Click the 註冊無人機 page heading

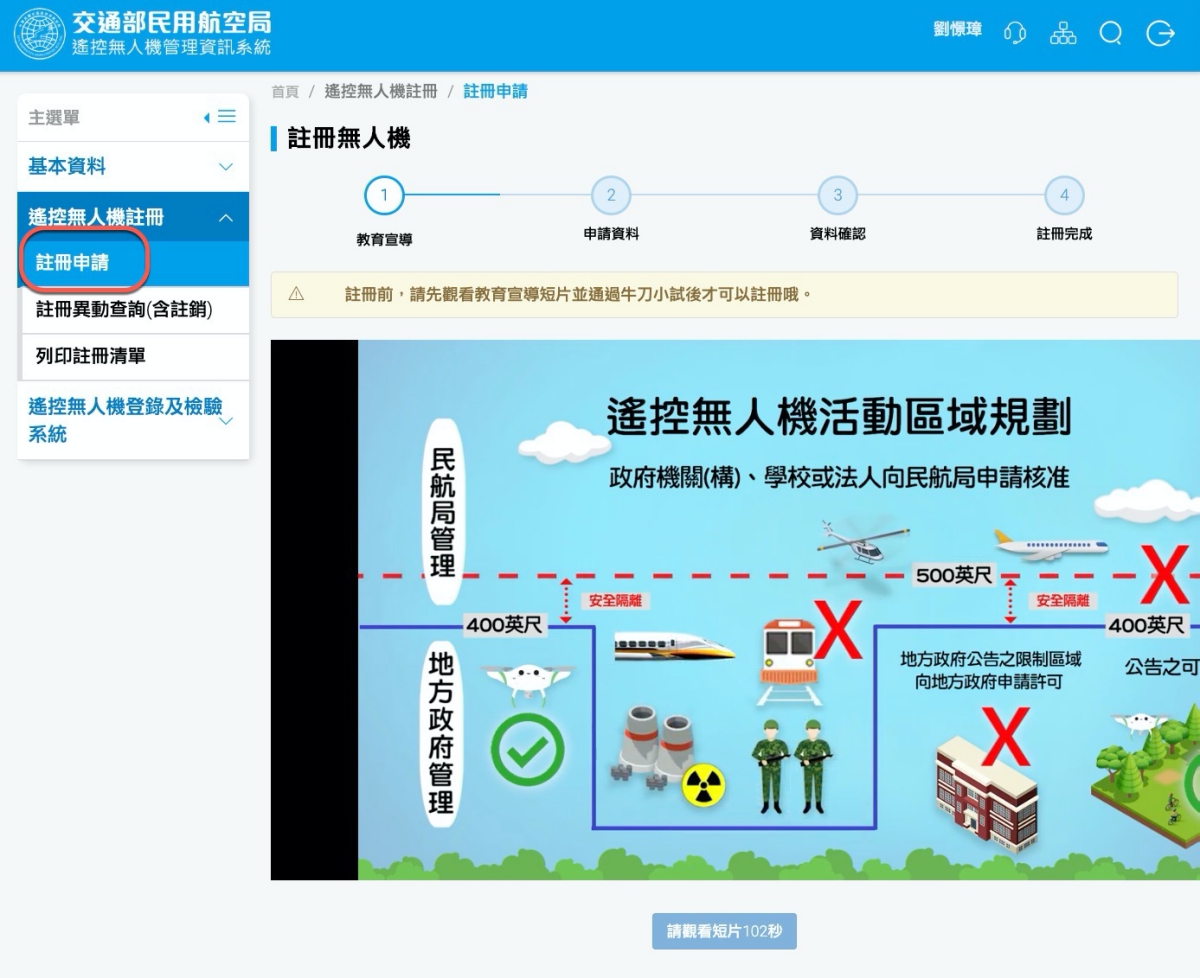(349, 139)
